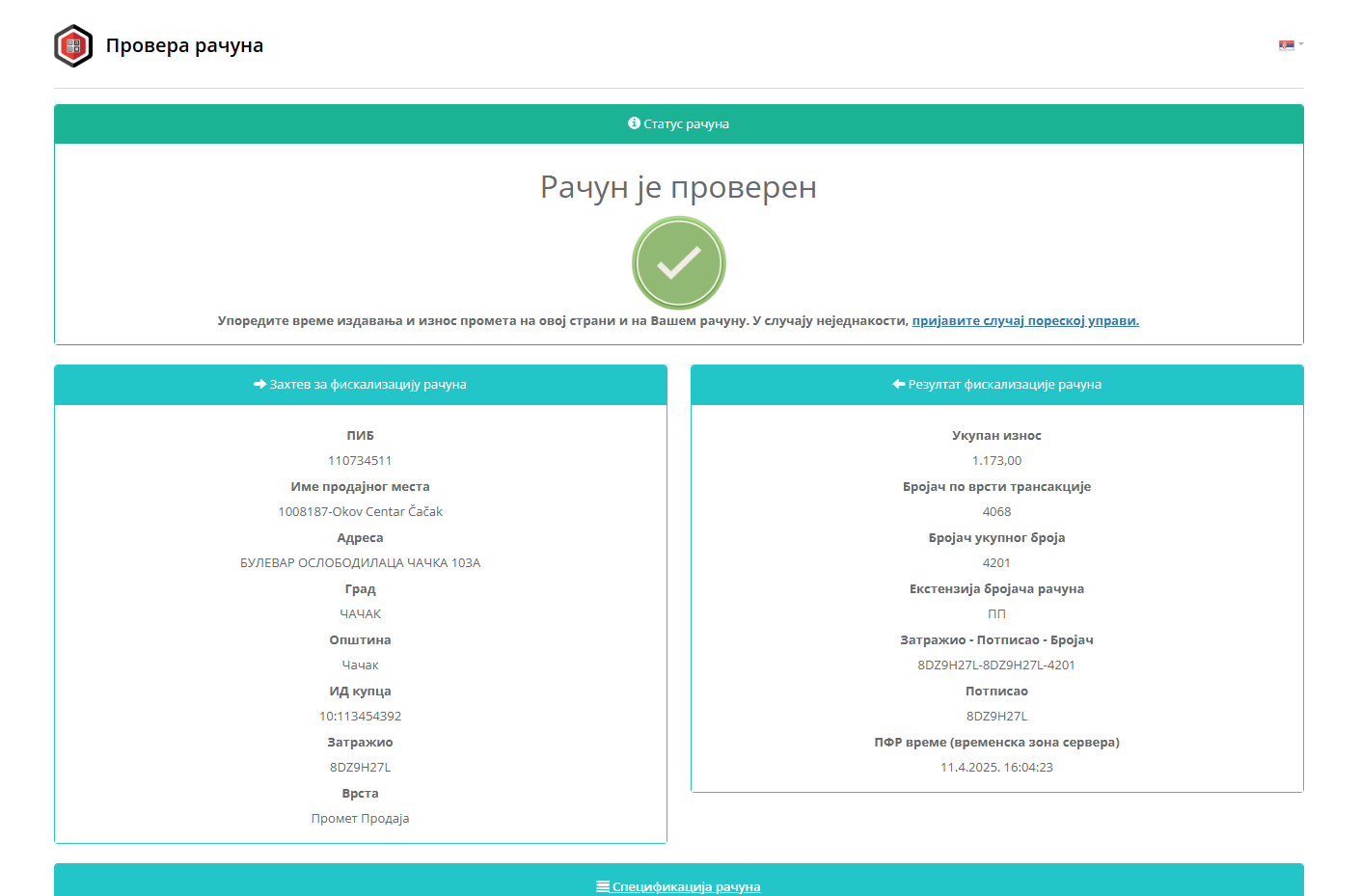
Task: Click the green checkmark verification icon
Action: tap(678, 262)
